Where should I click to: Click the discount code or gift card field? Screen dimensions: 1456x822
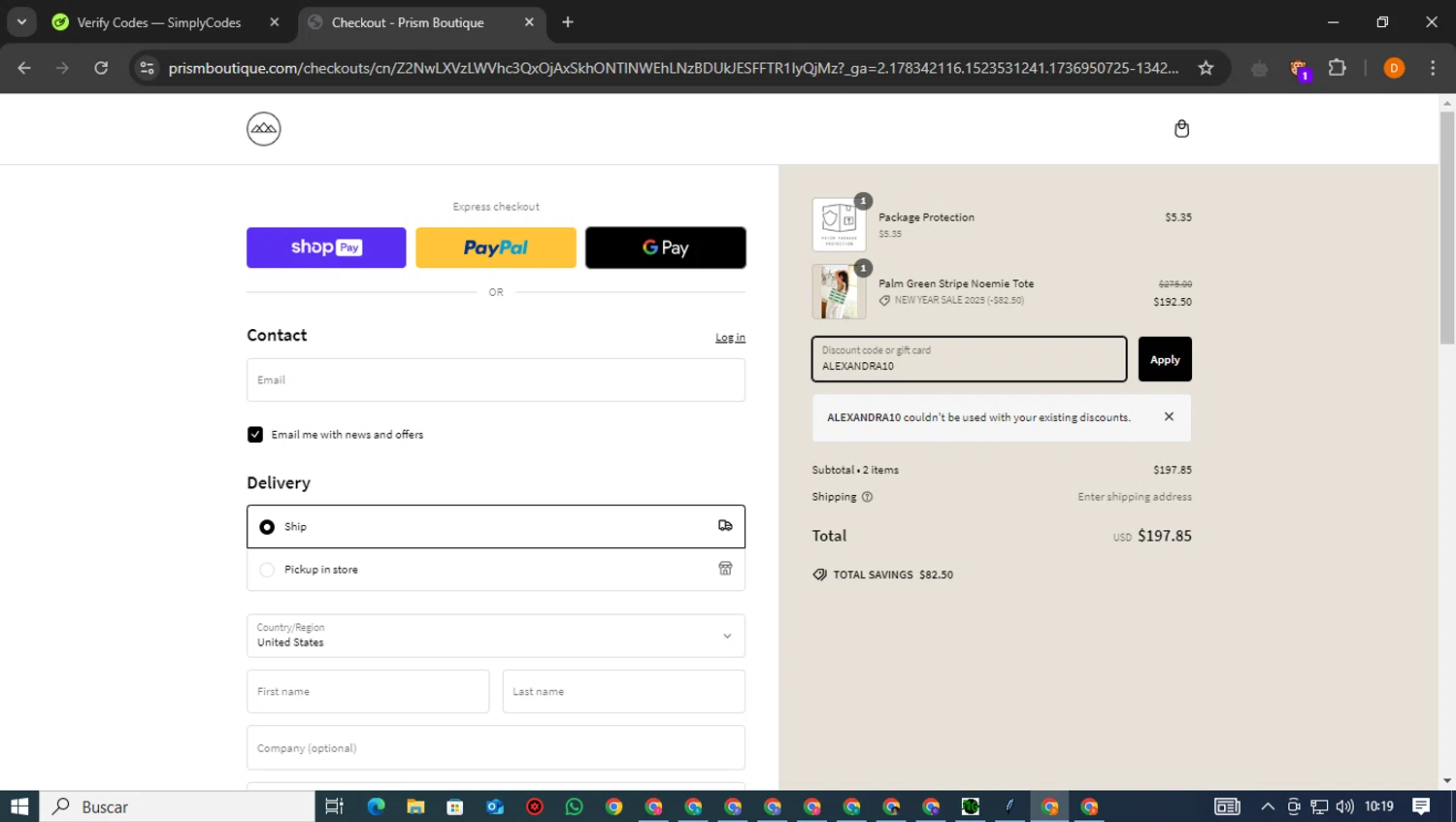[x=970, y=359]
